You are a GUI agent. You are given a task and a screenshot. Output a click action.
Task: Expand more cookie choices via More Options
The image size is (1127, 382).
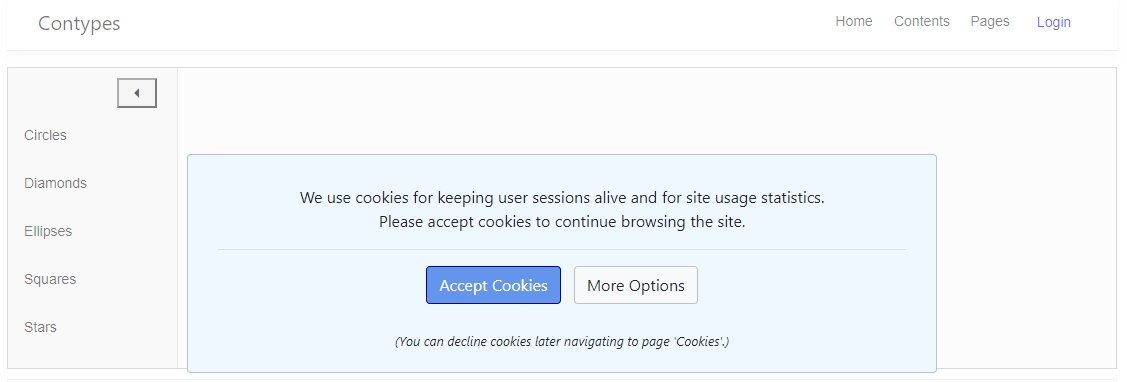point(635,285)
